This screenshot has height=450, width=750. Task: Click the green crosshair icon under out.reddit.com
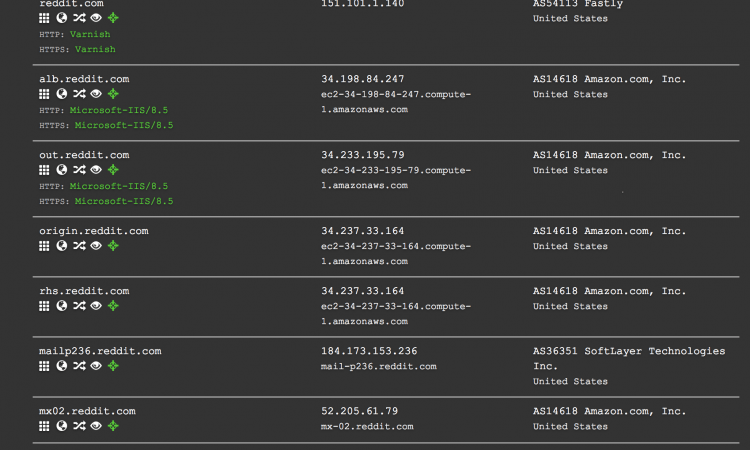[113, 170]
